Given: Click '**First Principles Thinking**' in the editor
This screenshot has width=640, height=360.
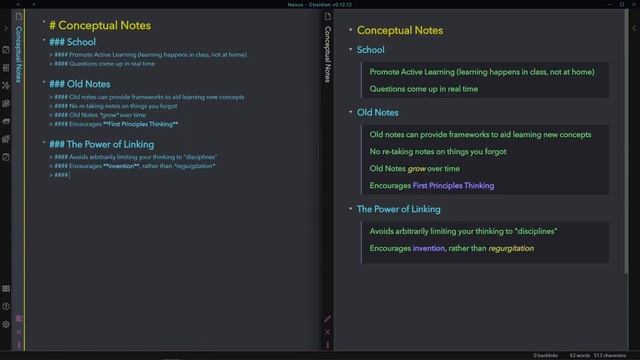Looking at the screenshot, I should click(141, 124).
